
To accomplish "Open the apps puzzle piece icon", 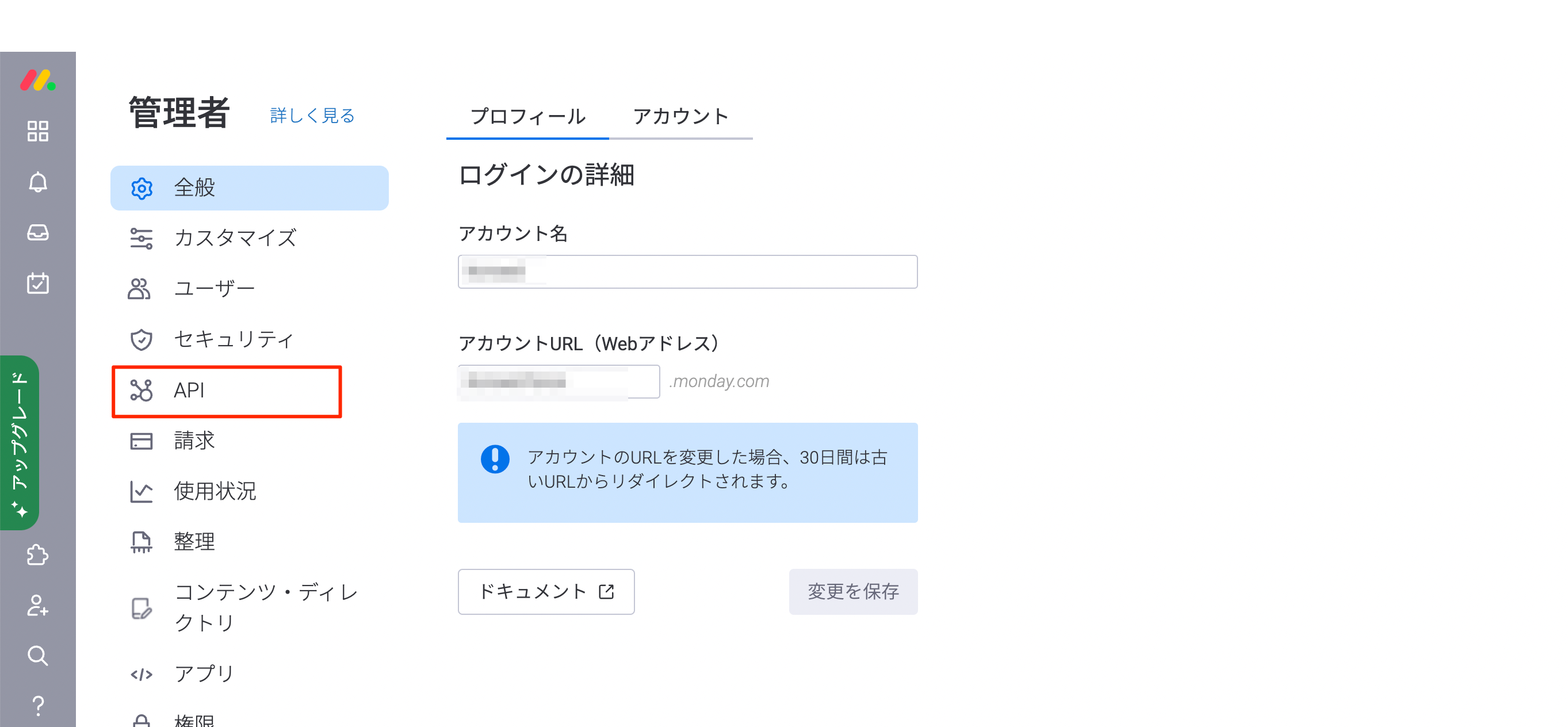I will (38, 554).
